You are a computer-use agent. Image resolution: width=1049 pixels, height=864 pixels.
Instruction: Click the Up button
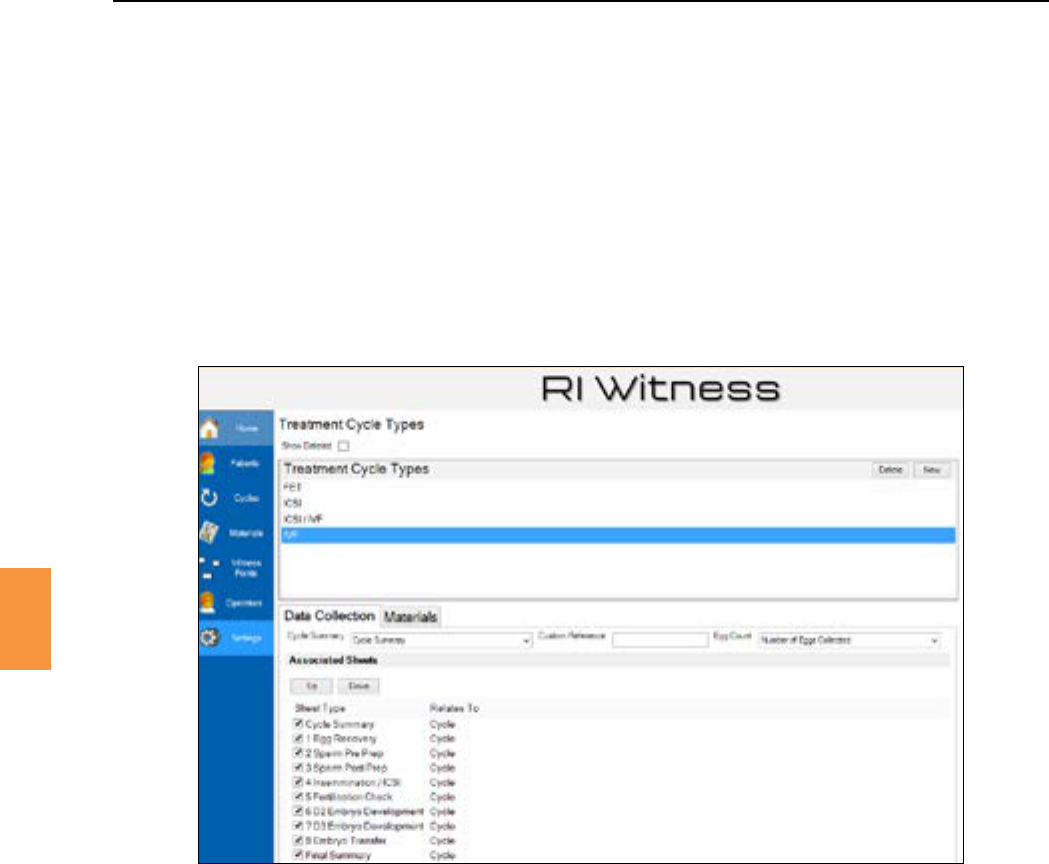coord(311,686)
